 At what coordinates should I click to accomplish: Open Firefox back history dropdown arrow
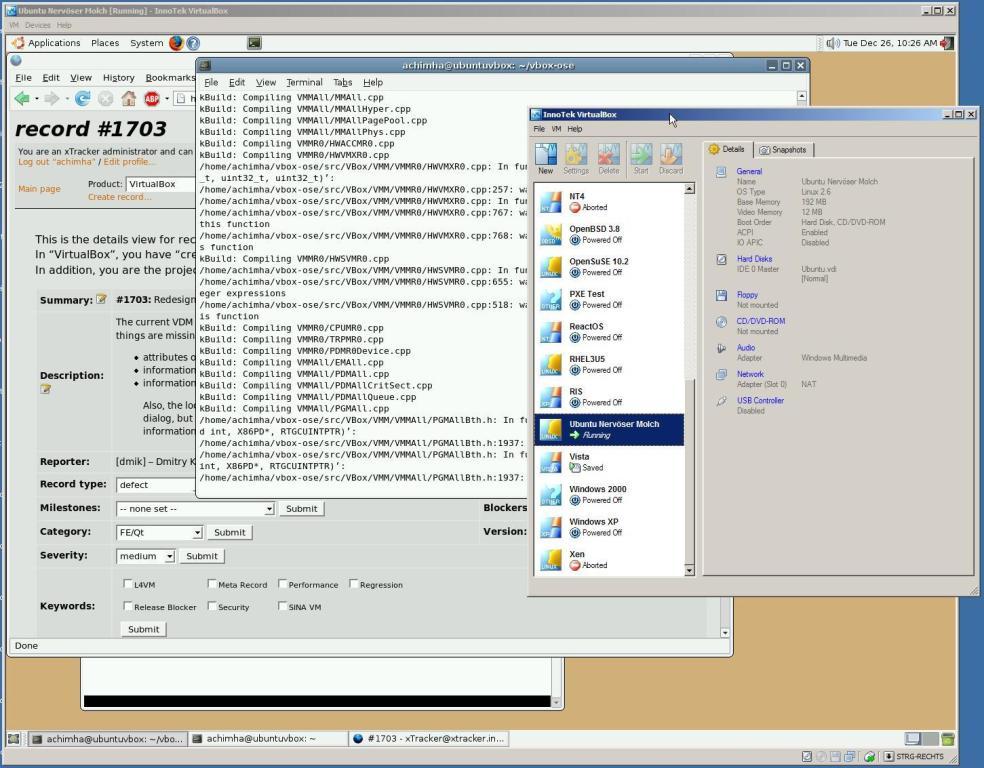37,99
